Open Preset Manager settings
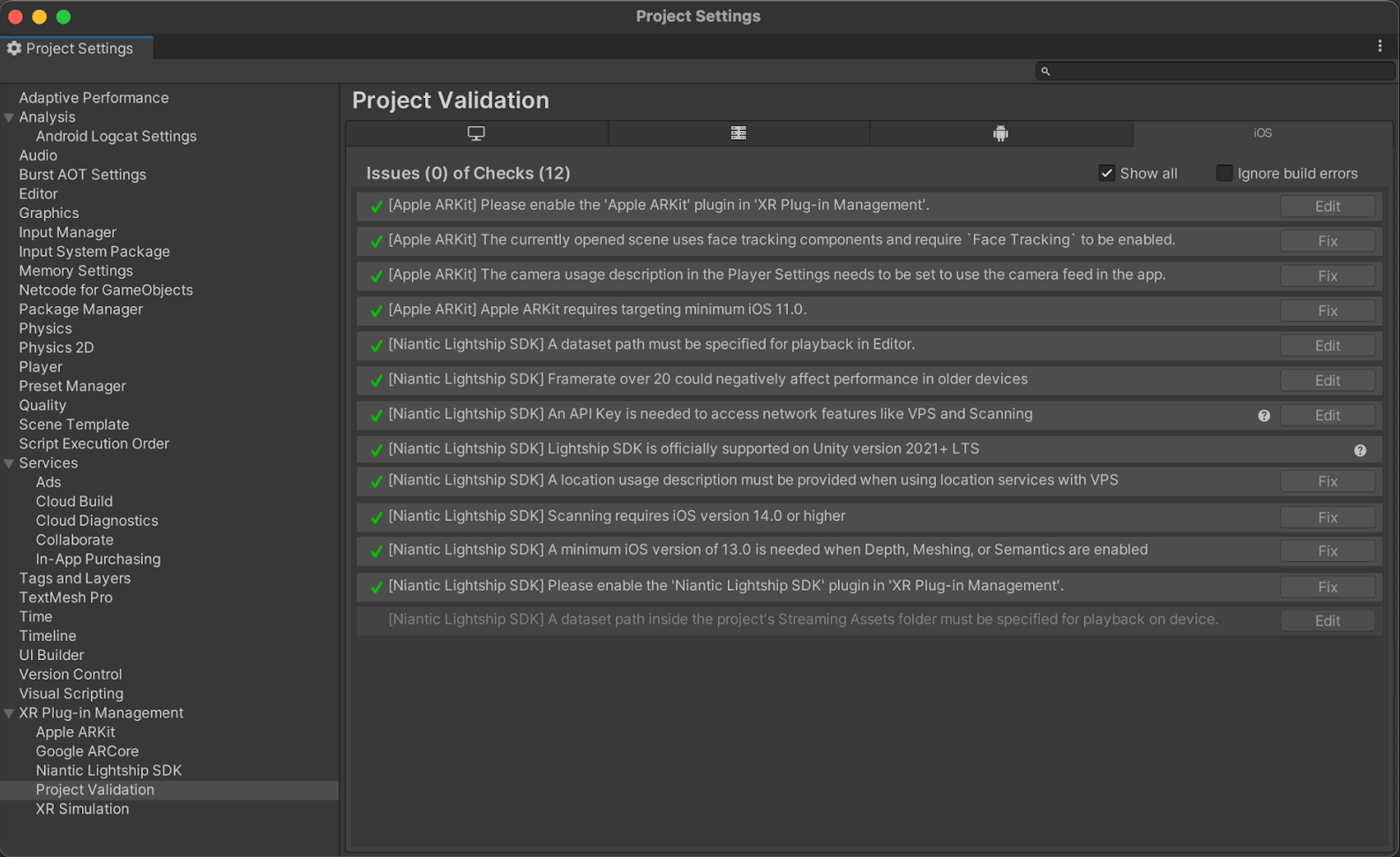This screenshot has height=857, width=1400. [72, 386]
